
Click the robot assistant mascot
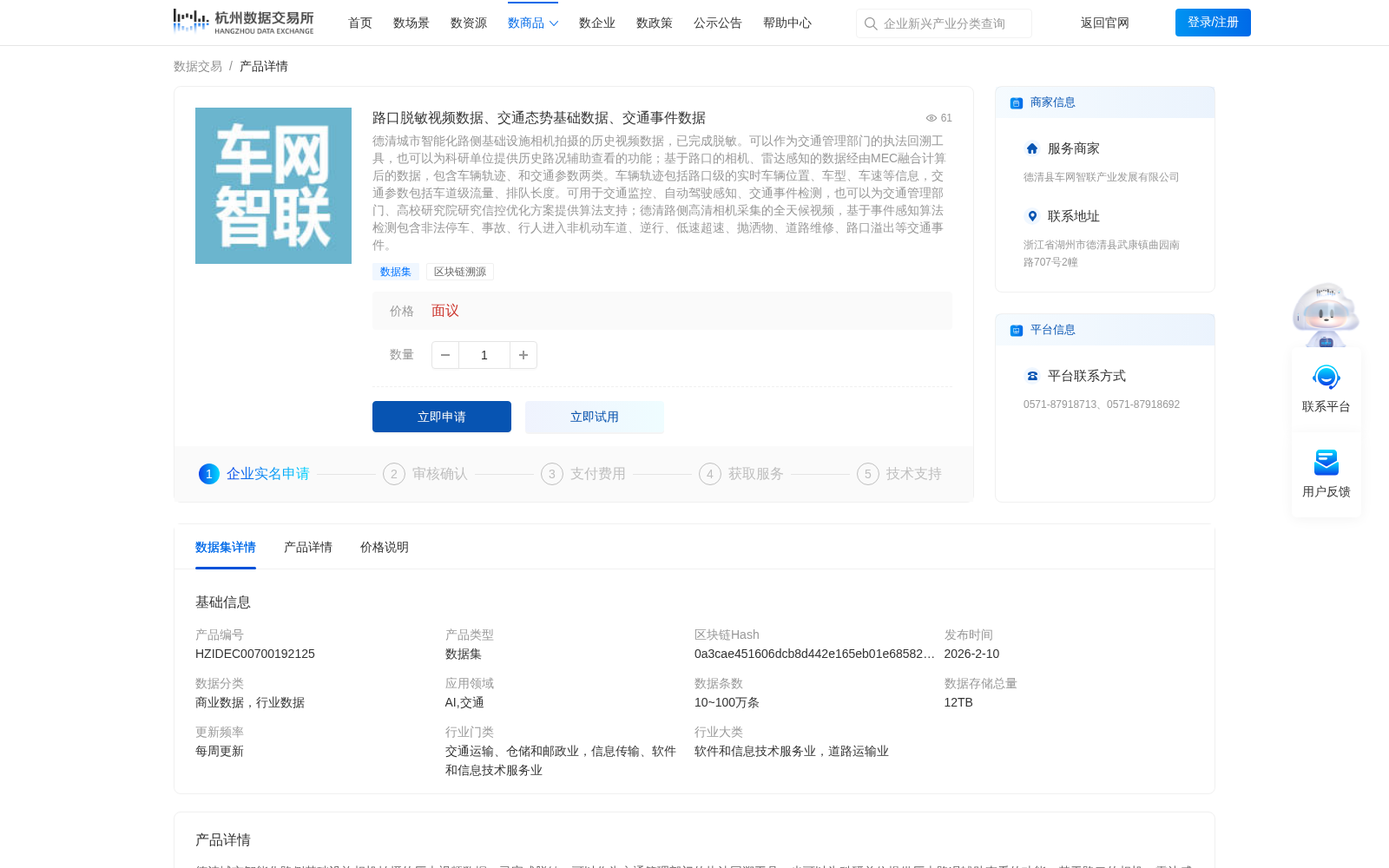pos(1326,314)
